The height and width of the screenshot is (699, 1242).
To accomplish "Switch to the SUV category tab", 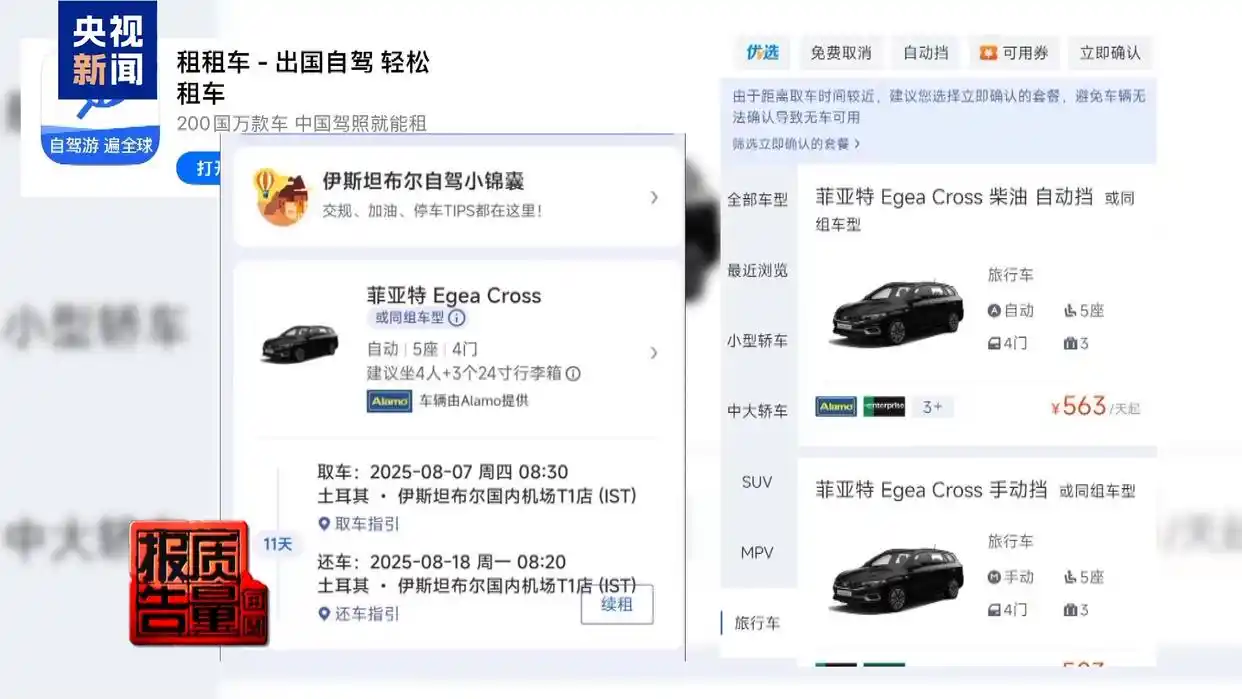I will (x=759, y=482).
